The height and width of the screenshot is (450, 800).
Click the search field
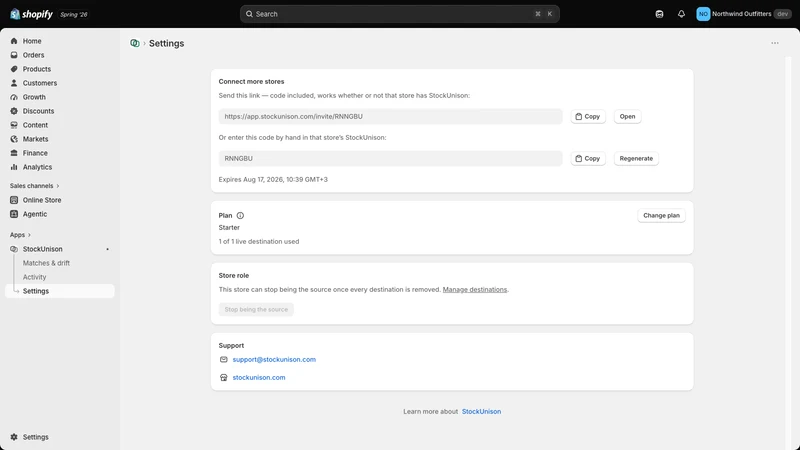click(x=399, y=14)
